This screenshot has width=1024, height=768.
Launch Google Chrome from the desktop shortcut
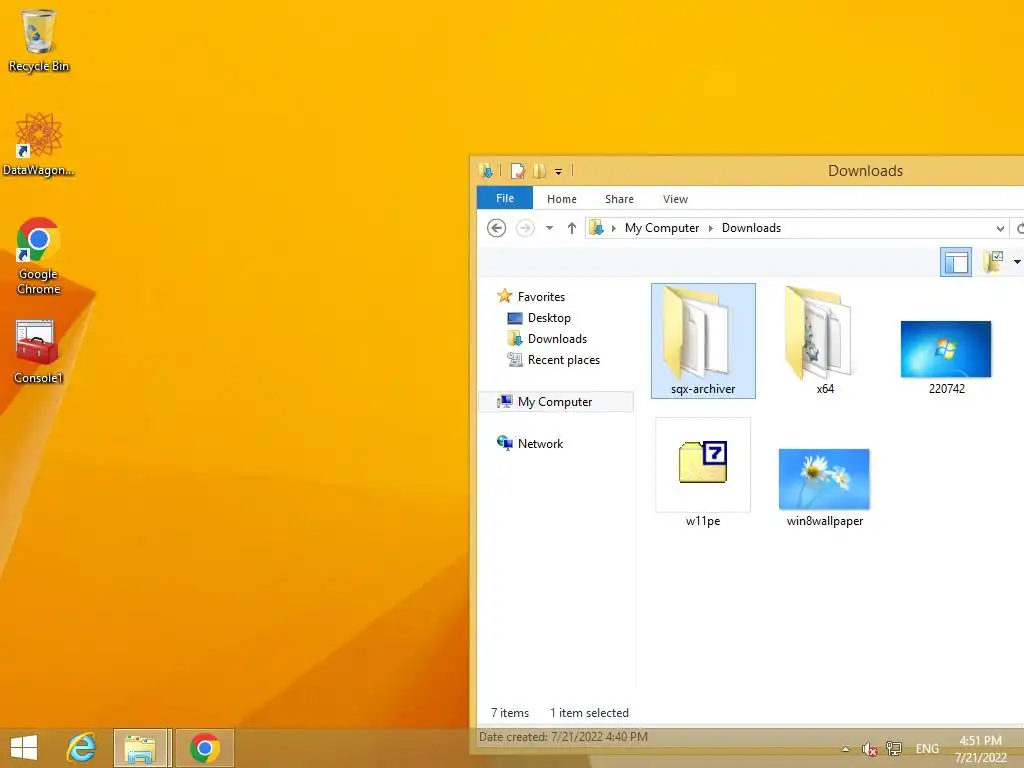point(39,256)
